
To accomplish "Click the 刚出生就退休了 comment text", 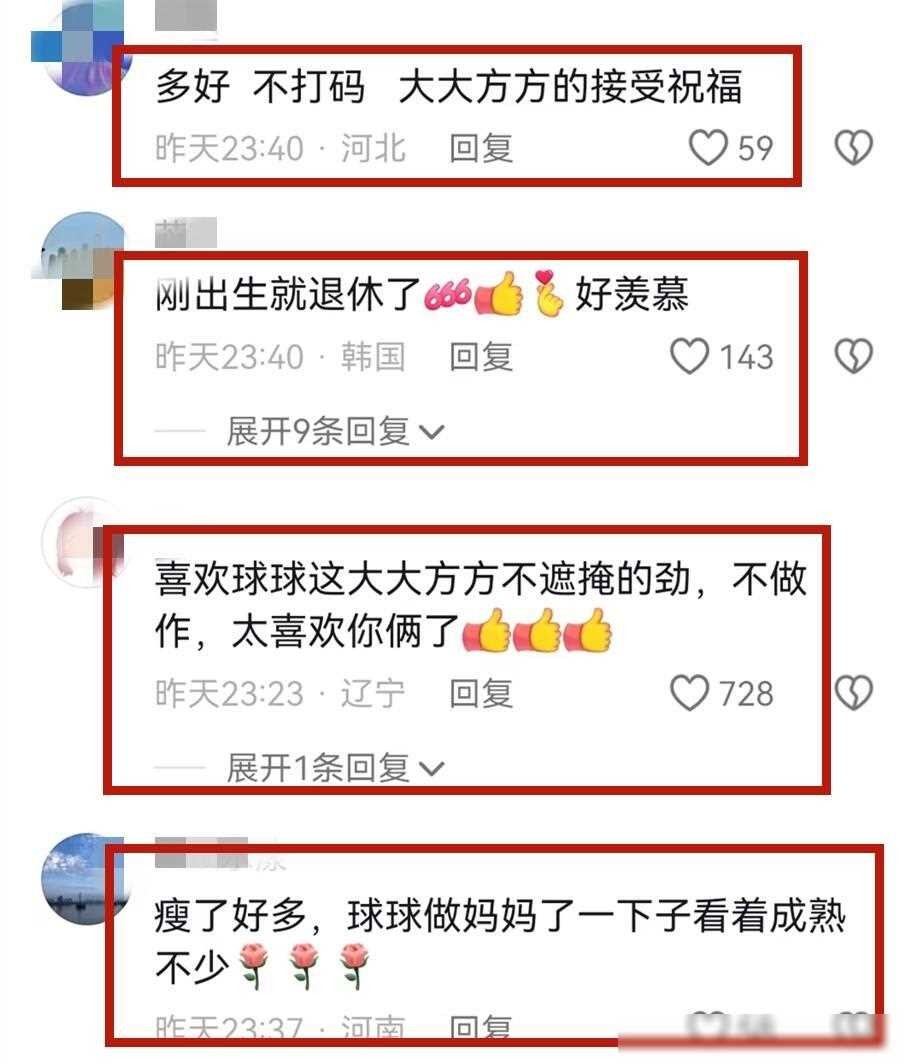I will coord(421,294).
